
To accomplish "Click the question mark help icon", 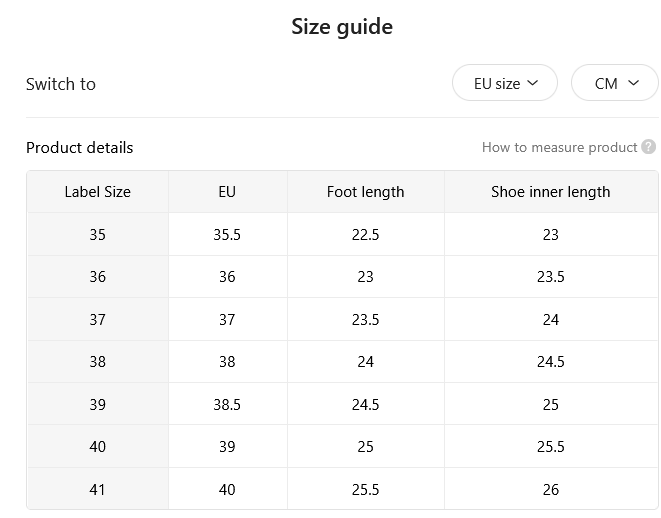I will click(648, 147).
